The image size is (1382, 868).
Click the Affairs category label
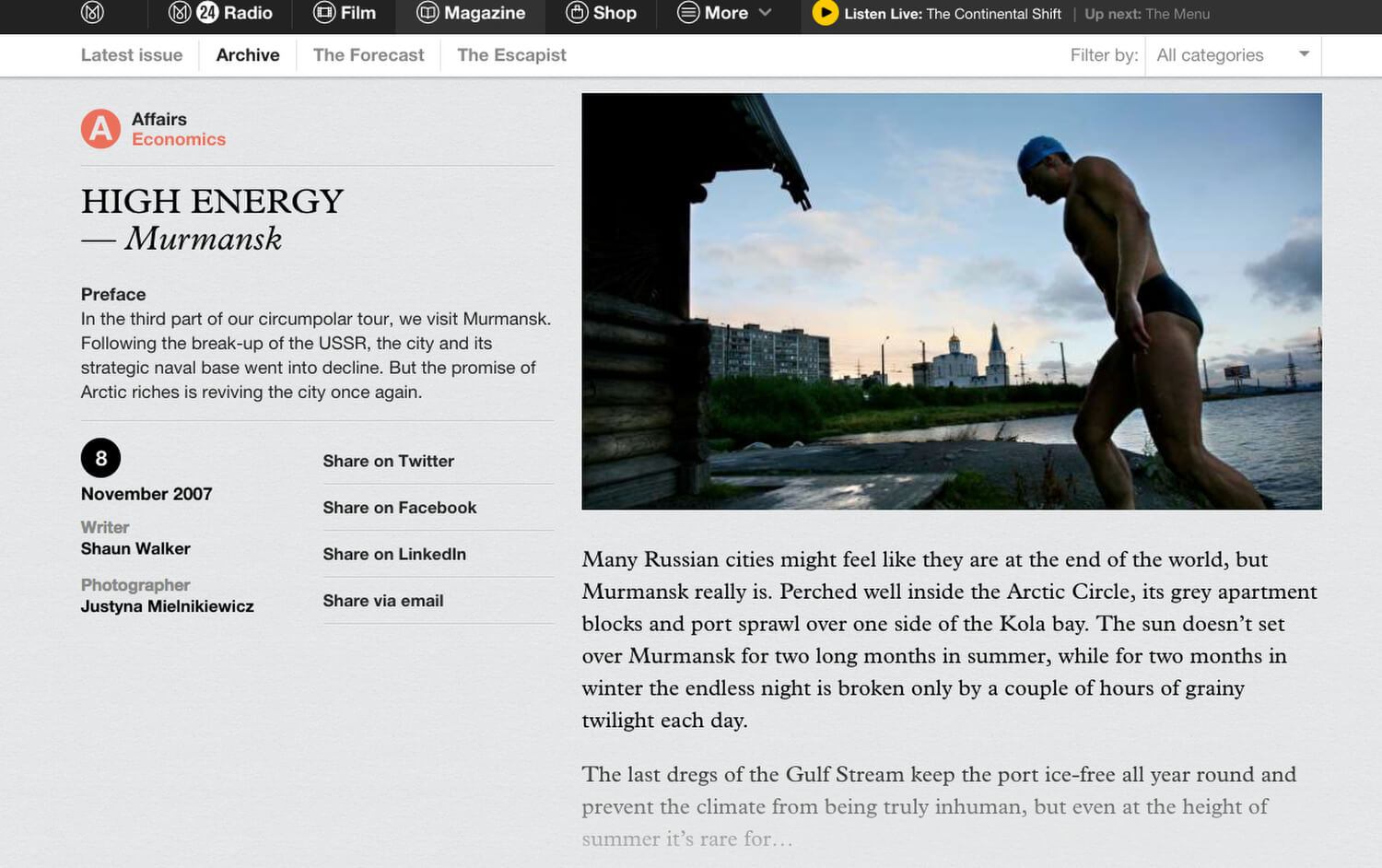pos(159,119)
